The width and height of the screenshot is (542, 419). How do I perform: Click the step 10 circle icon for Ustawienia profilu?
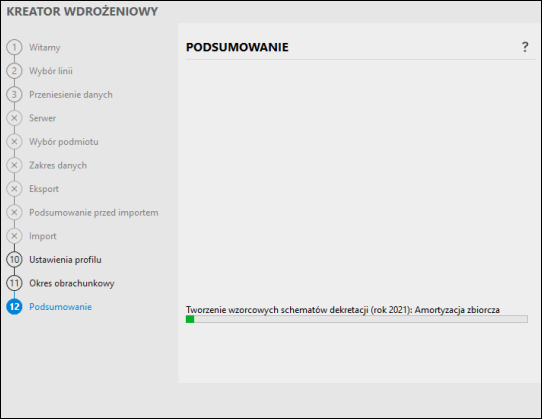click(x=14, y=260)
